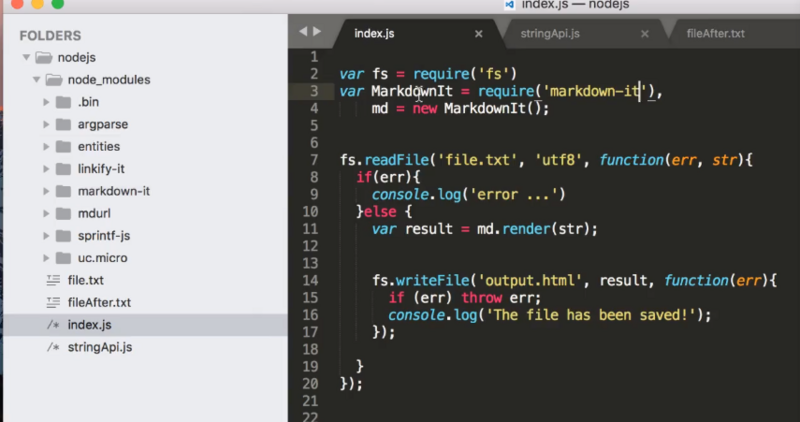800x422 pixels.
Task: Click the node_modules folder icon
Action: pyautogui.click(x=54, y=80)
